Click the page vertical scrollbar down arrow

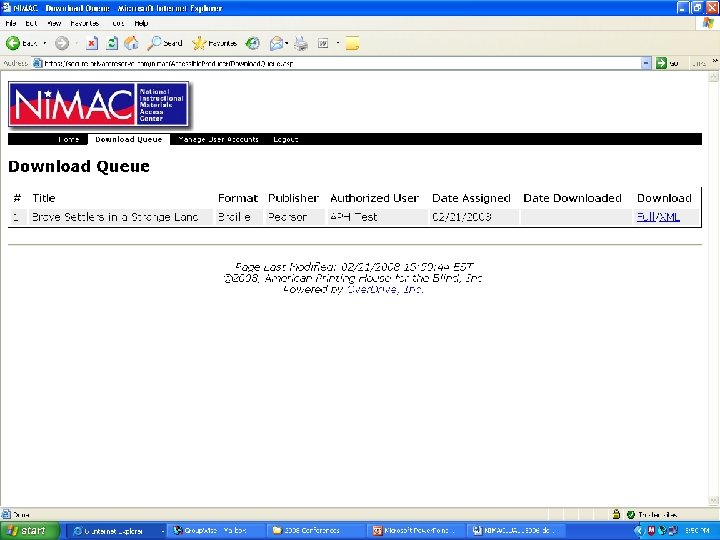click(714, 501)
